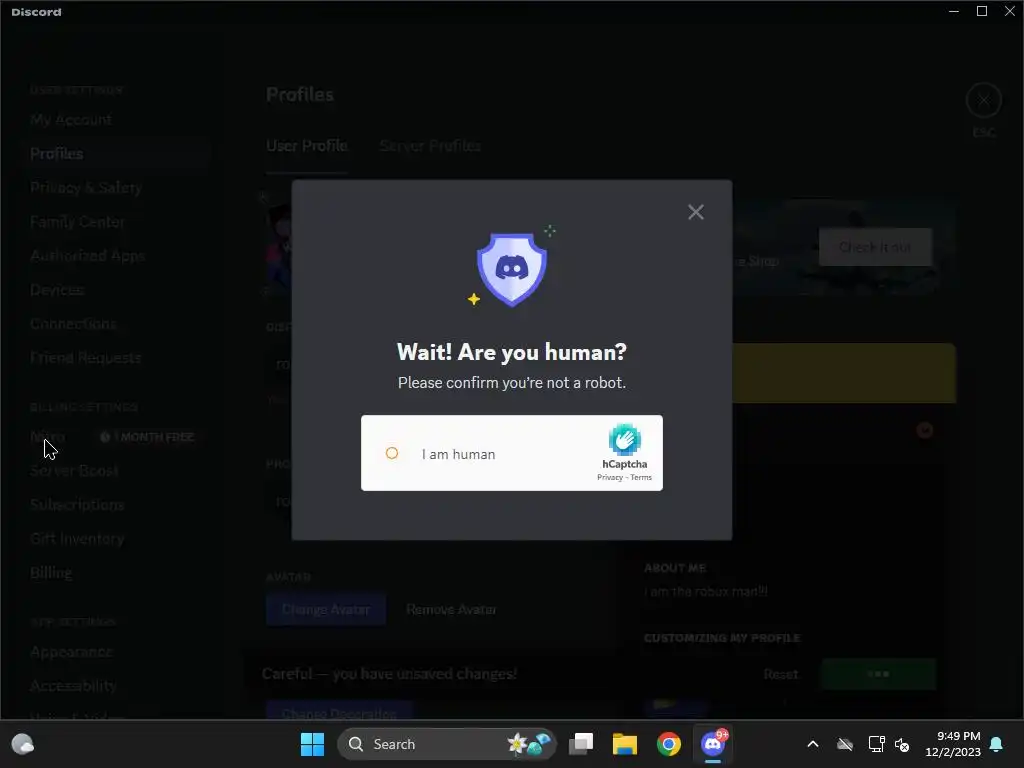Open Gift Inventory settings
1024x768 pixels.
click(77, 539)
